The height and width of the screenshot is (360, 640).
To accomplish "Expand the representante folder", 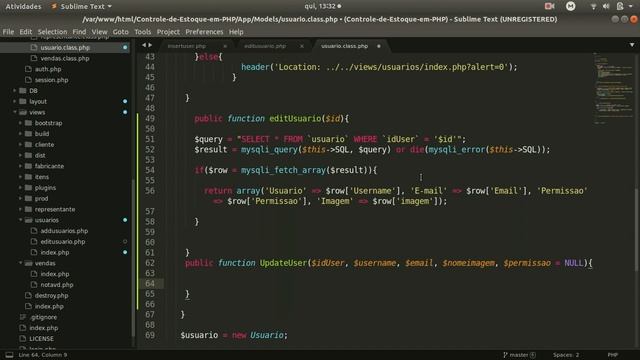I will (20, 209).
